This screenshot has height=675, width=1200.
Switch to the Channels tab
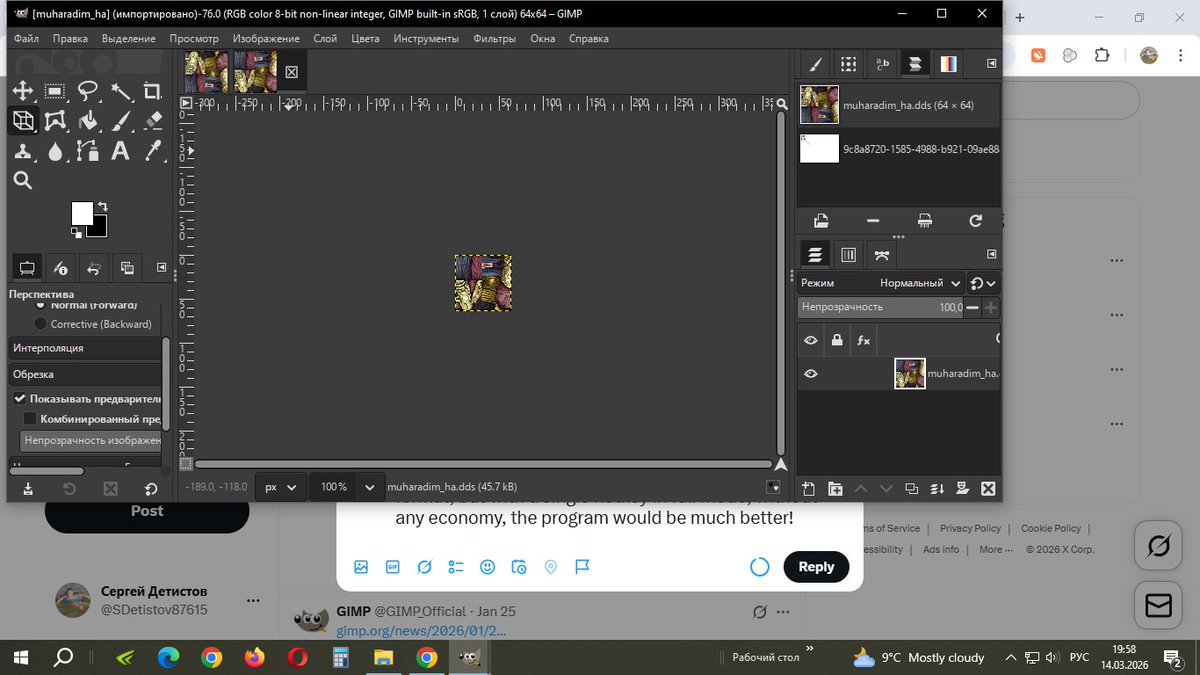848,255
